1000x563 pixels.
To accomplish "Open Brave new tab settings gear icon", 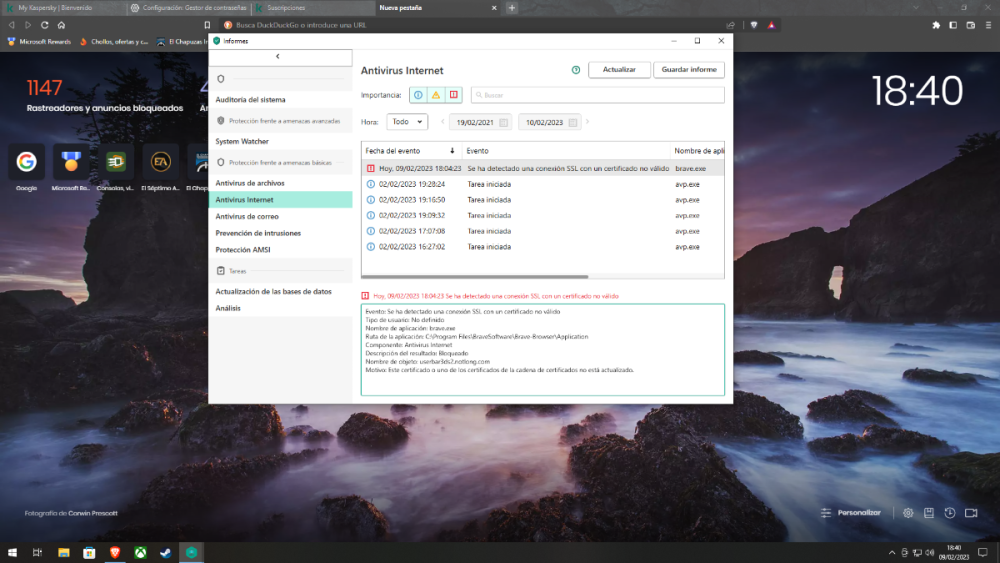I will tap(908, 513).
